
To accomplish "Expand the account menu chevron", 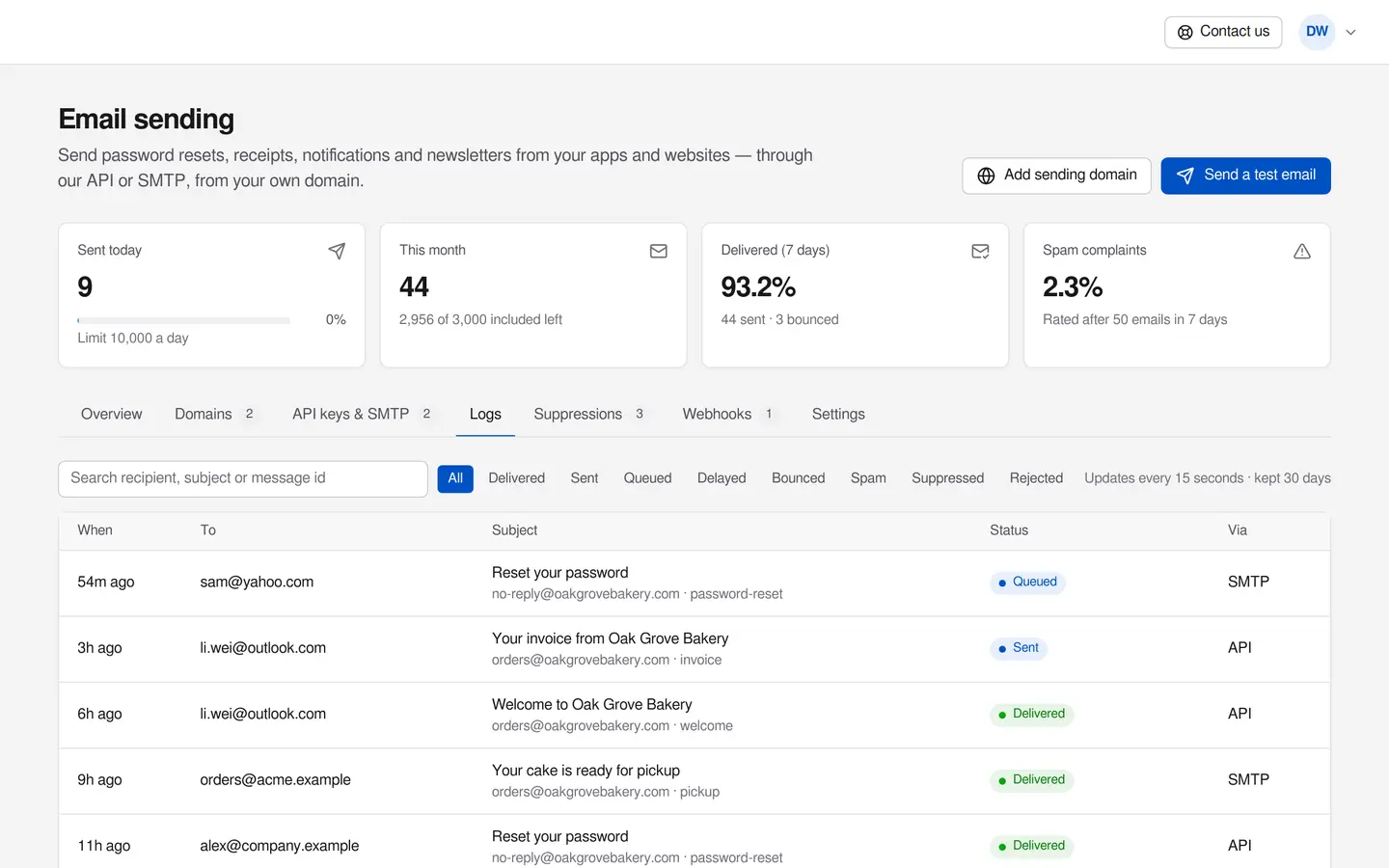I will click(1351, 32).
